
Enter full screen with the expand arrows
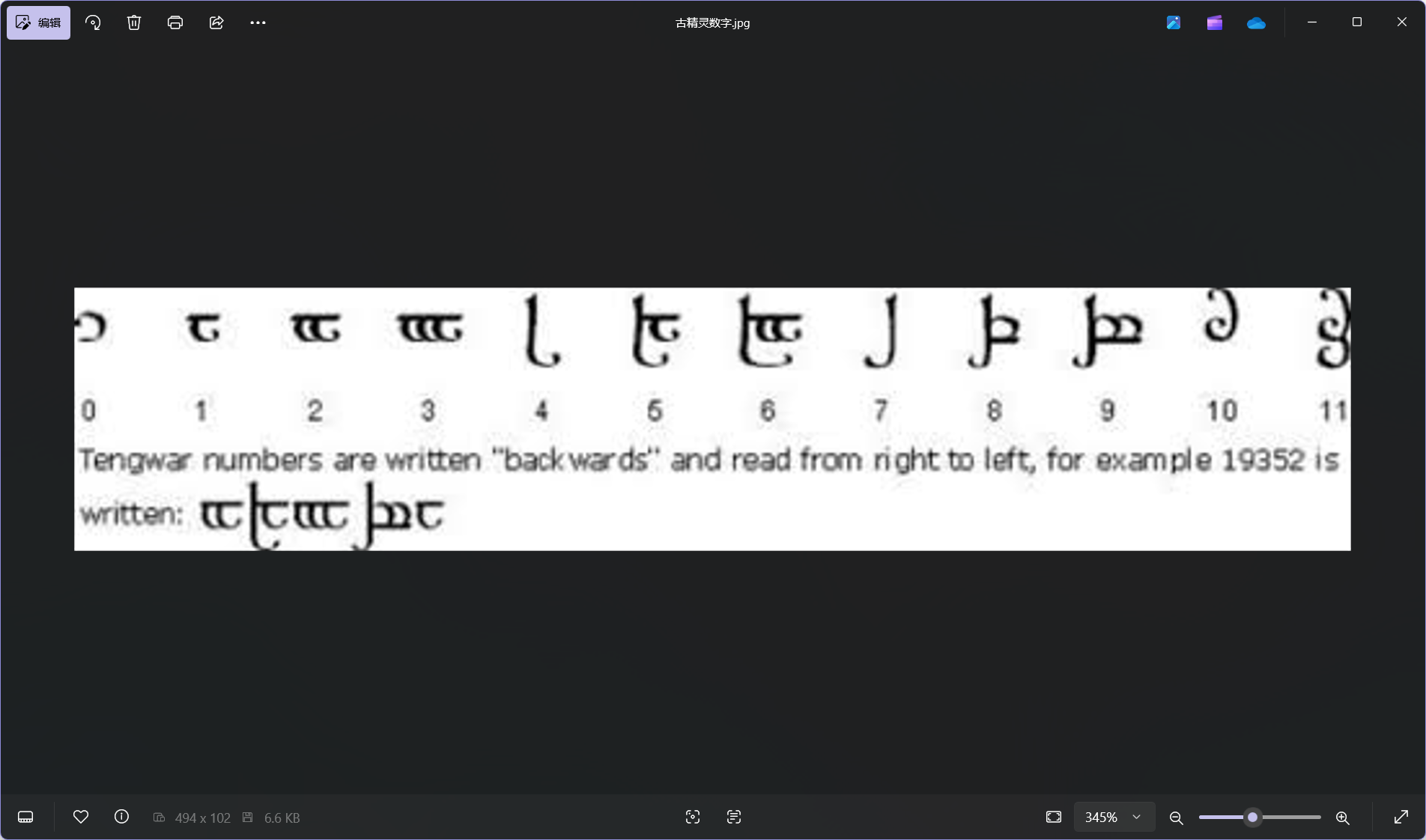click(1401, 817)
